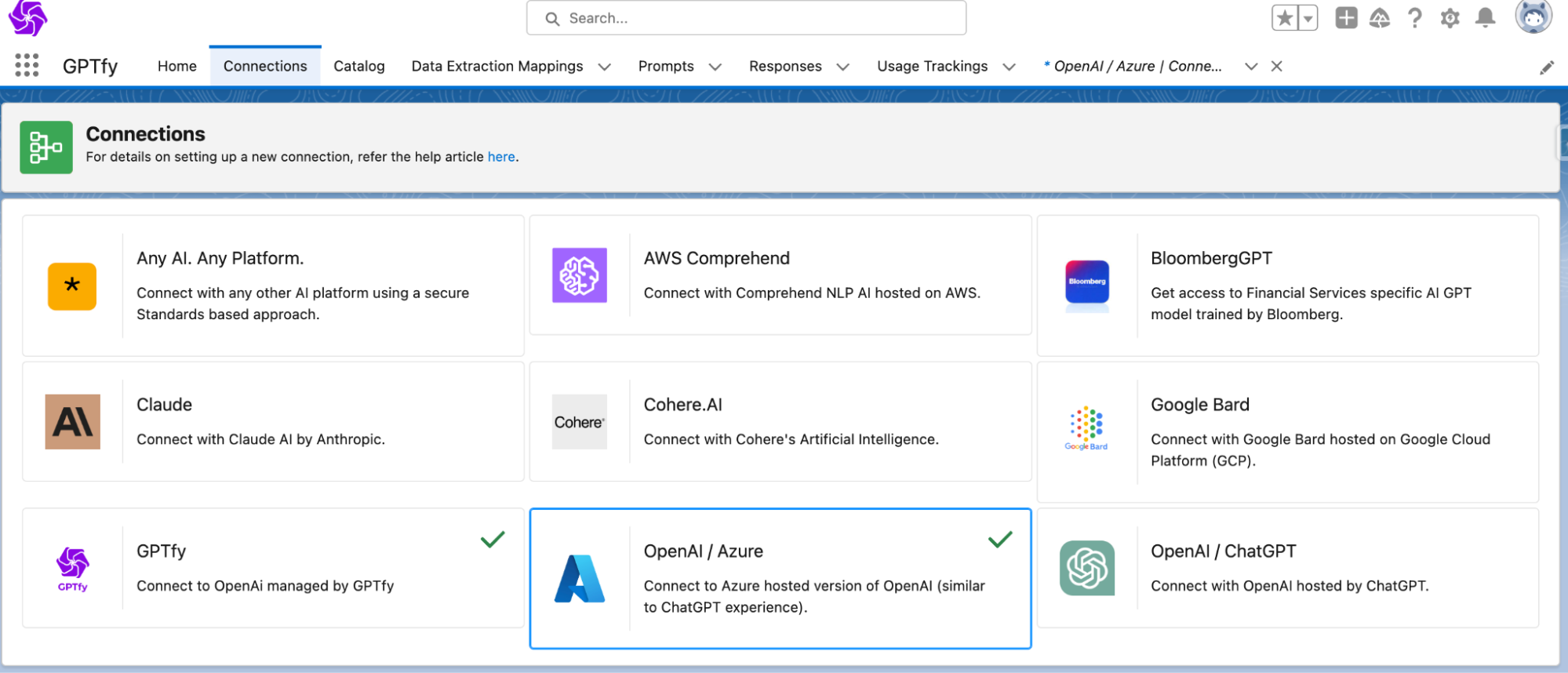Open the Help question mark icon
1568x673 pixels.
click(1414, 17)
